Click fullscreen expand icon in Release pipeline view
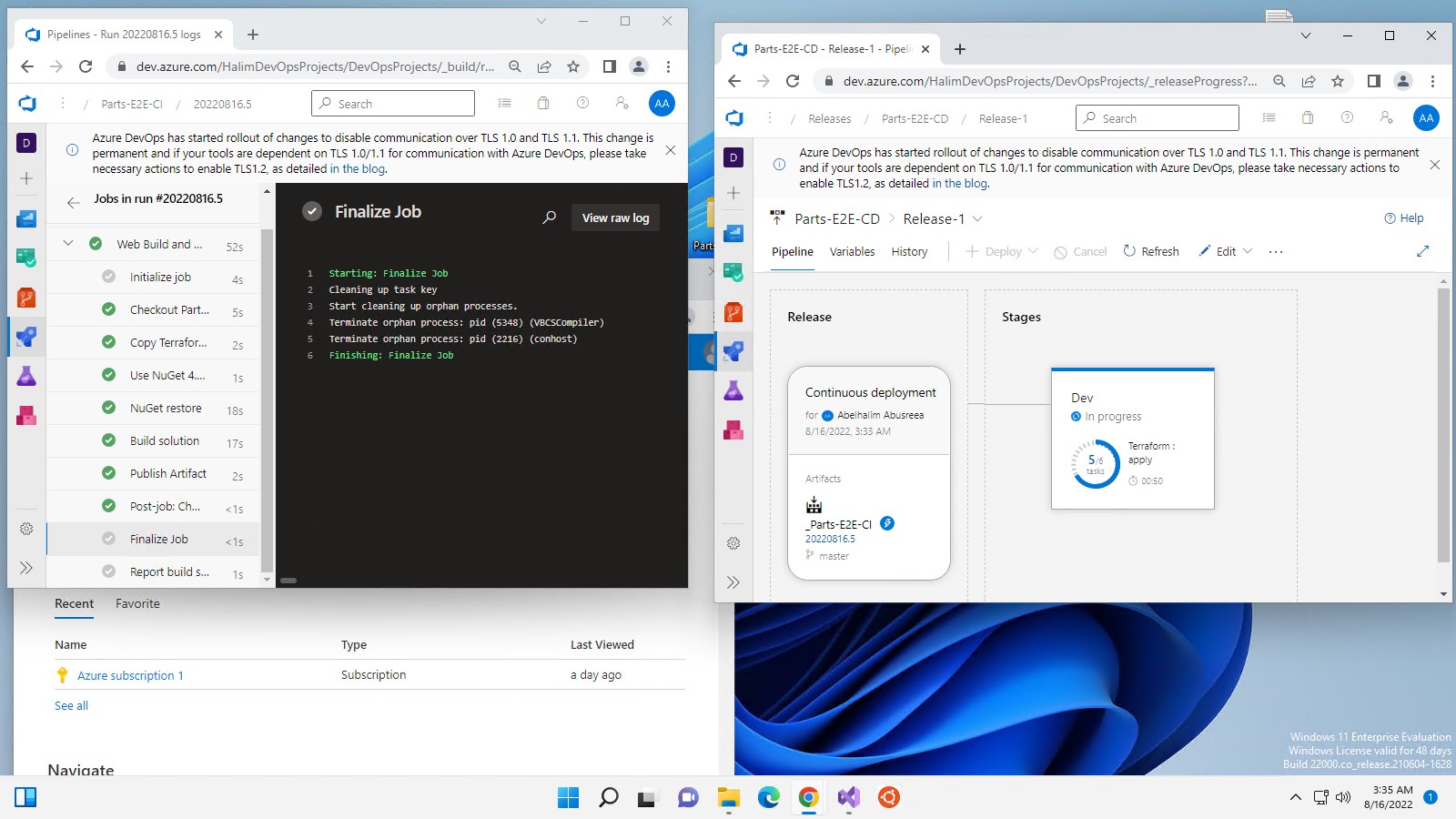 pos(1422,251)
